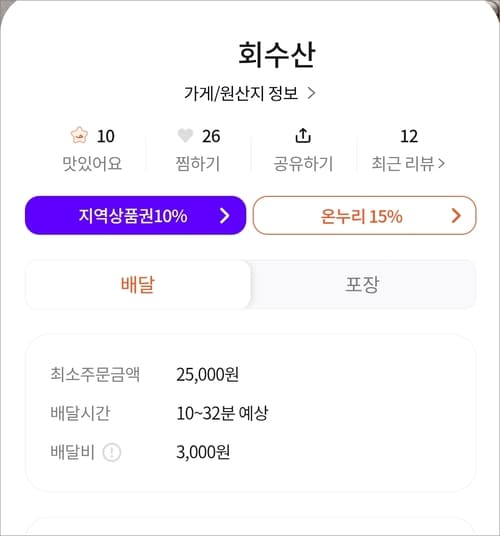Open the 지역상품권10% coupon button
Viewport: 500px width, 536px height.
pyautogui.click(x=135, y=215)
